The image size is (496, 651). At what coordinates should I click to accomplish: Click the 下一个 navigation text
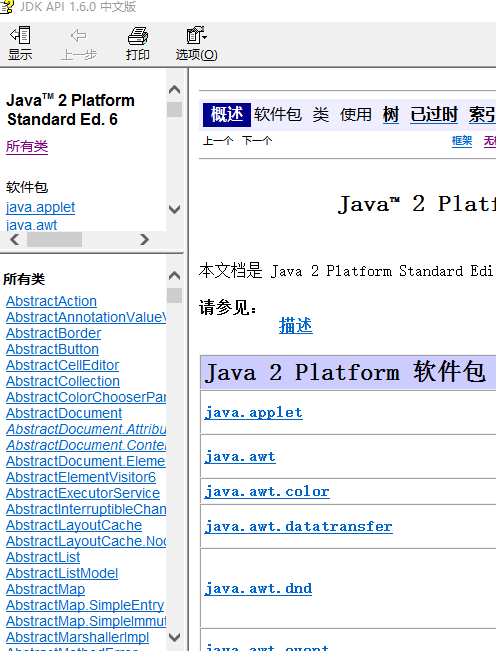[x=257, y=141]
